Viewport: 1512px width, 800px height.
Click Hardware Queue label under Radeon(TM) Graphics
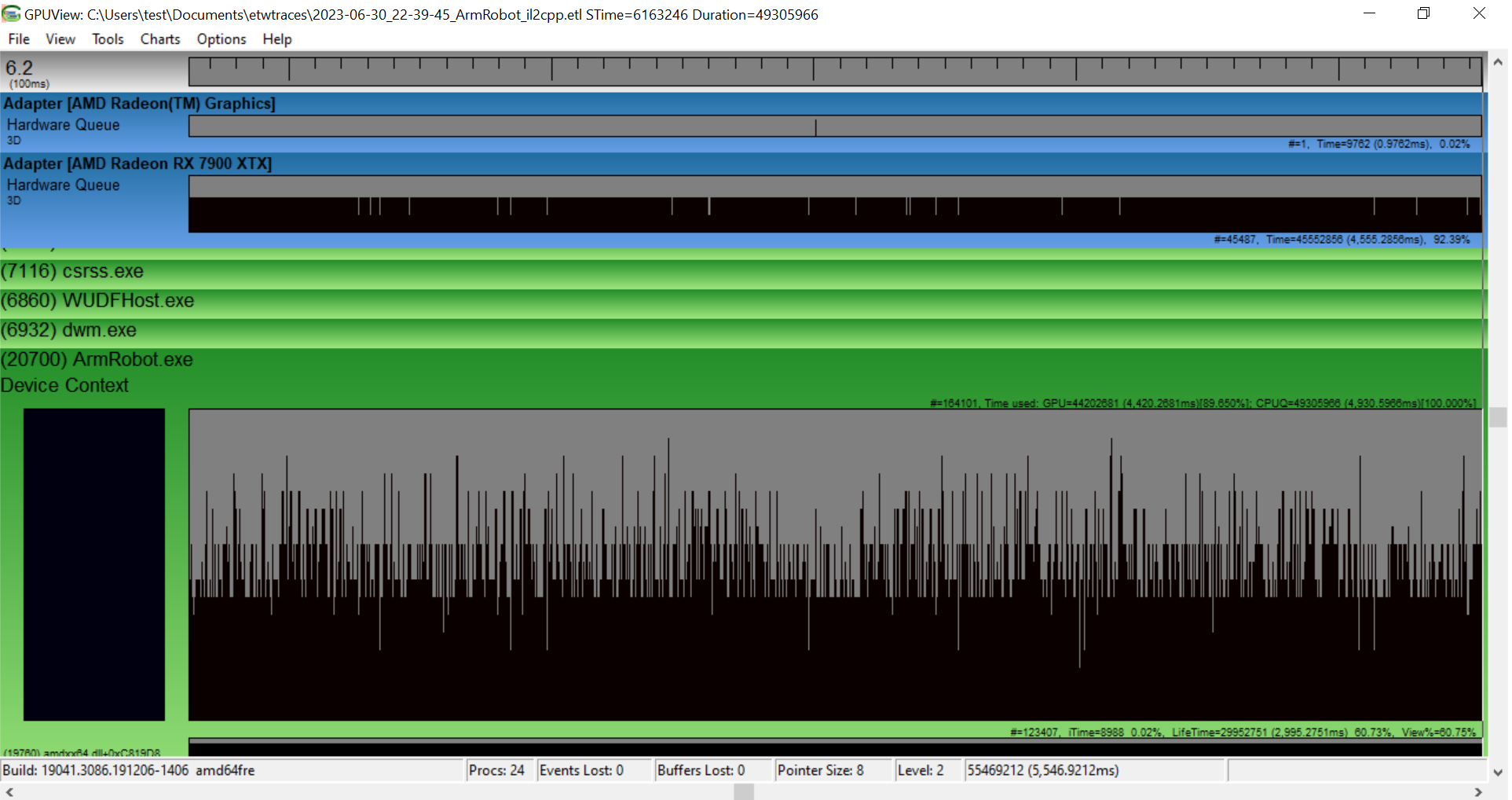(x=64, y=125)
